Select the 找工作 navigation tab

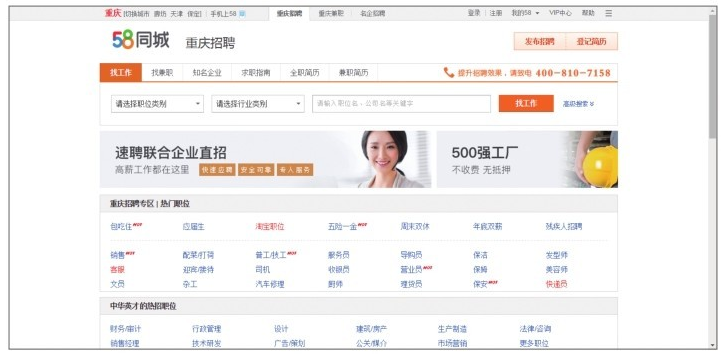(121, 72)
